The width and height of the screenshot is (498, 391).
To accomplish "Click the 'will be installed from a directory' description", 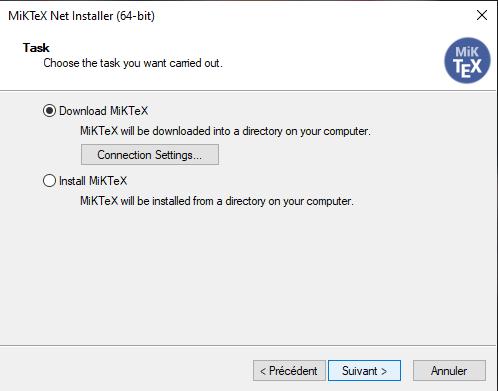I will (217, 201).
